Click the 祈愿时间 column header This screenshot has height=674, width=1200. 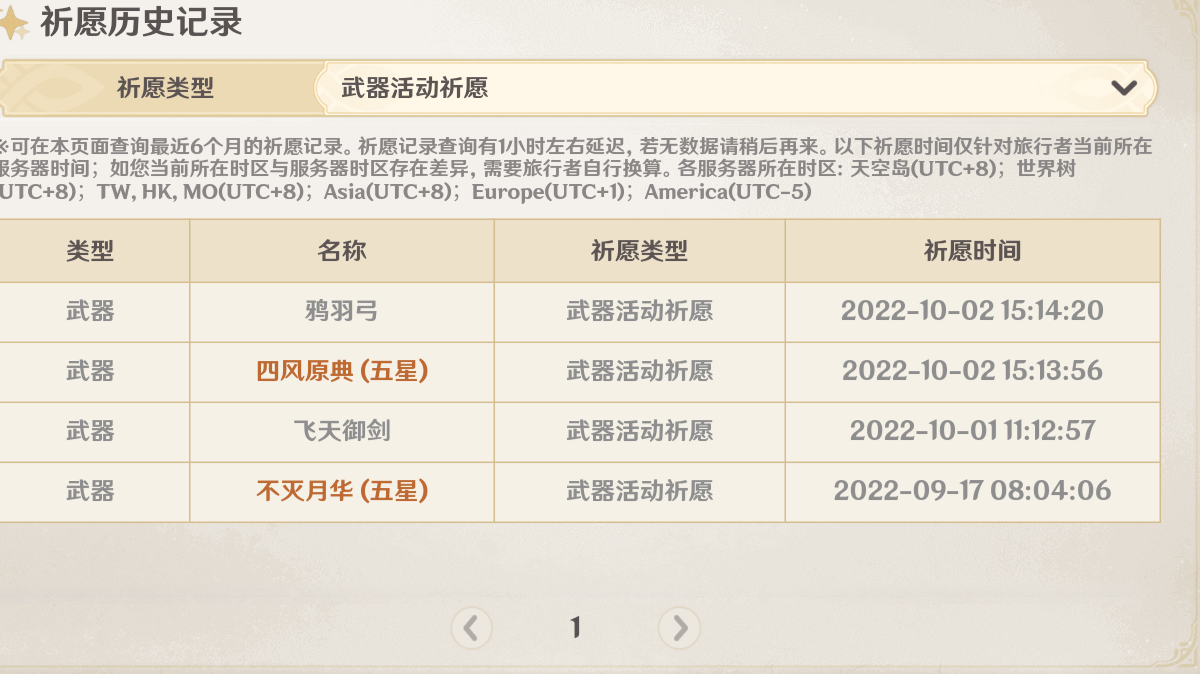click(972, 251)
